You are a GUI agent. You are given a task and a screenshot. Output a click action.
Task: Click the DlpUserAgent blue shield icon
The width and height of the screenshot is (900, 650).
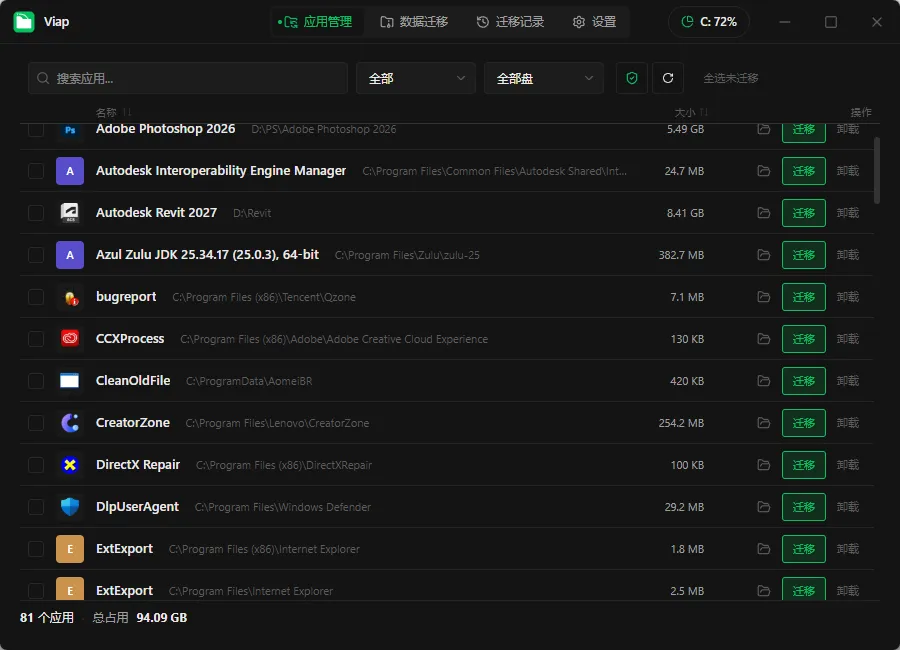tap(70, 506)
